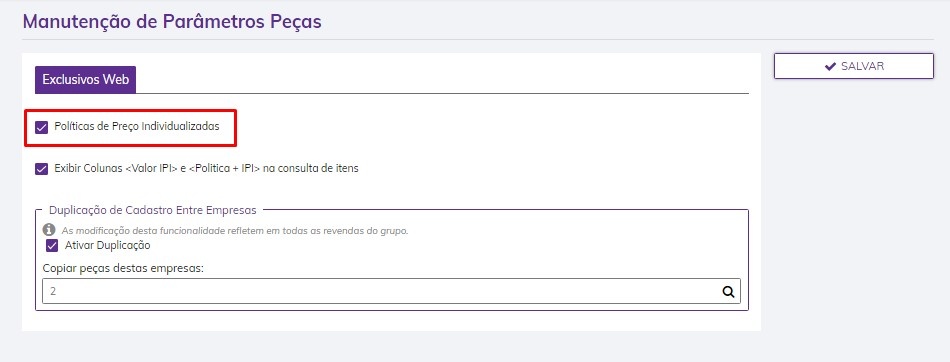Click the value 2 in companies field

pos(53,292)
